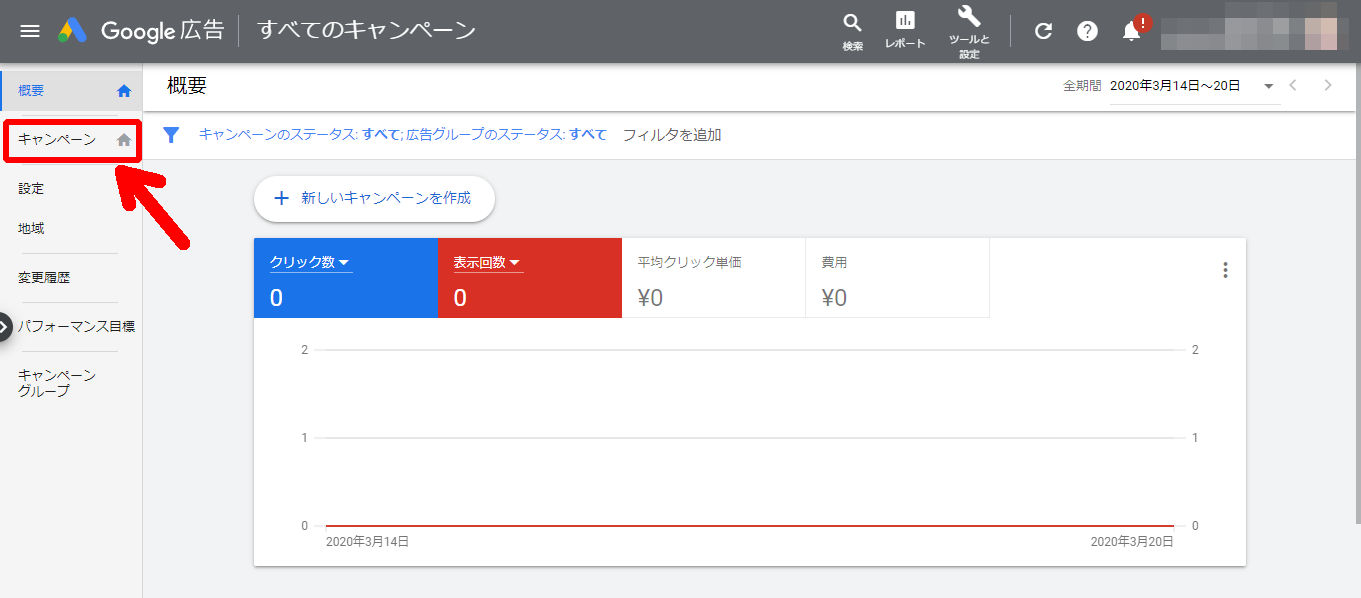The image size is (1361, 598).
Task: Expand the collapsed side panel arrow
Action: click(x=5, y=326)
